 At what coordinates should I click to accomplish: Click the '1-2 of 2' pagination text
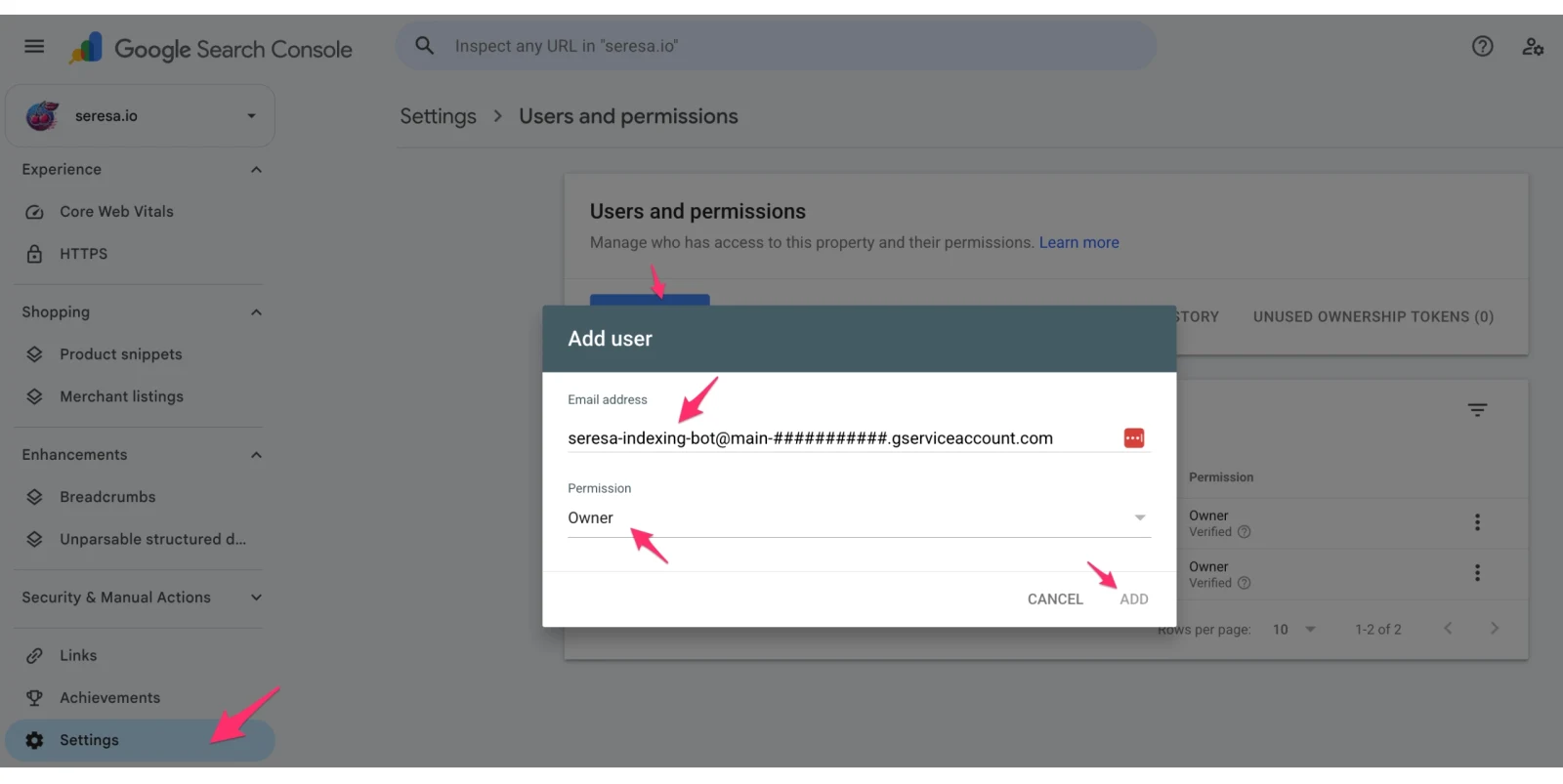click(x=1377, y=630)
